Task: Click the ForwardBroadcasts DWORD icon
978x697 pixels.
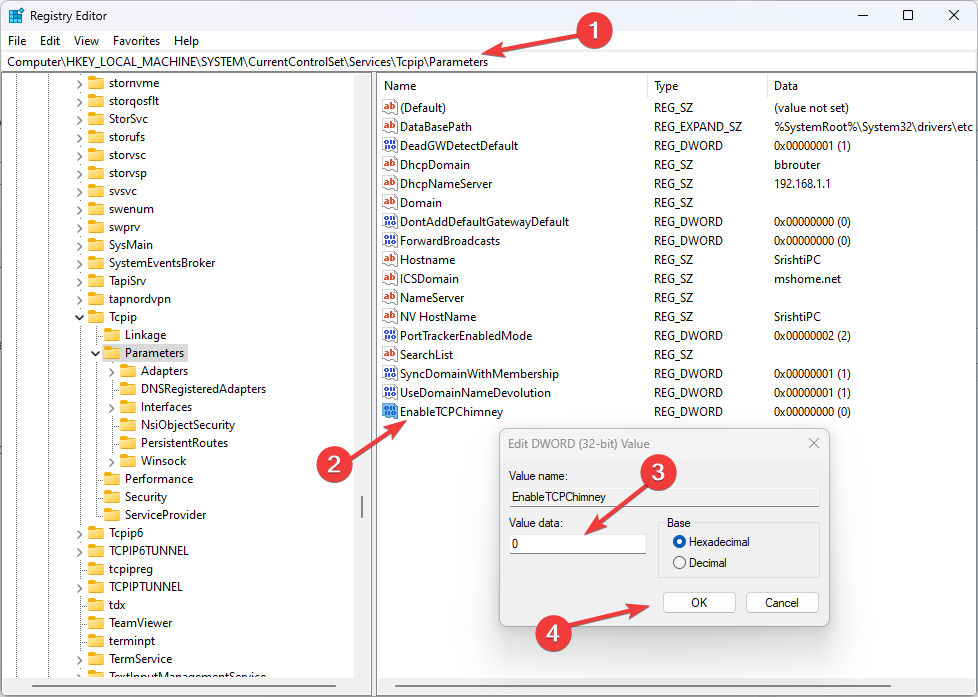Action: 390,240
